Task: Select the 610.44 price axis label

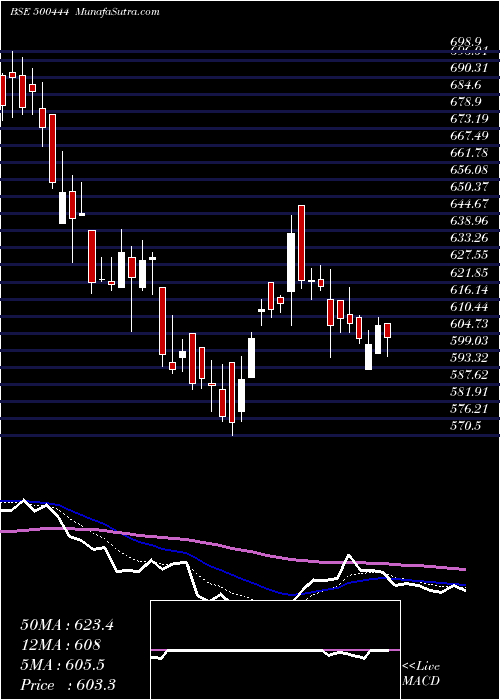Action: [467, 306]
